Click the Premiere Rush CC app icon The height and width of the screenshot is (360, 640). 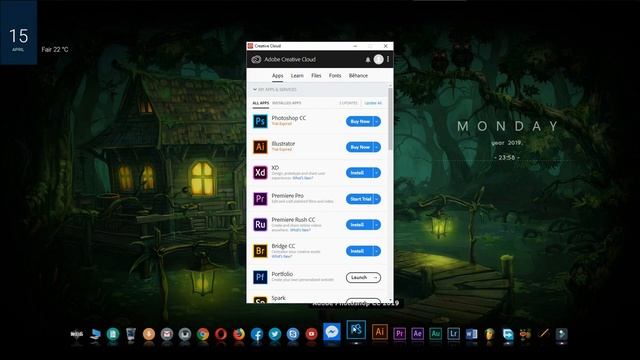click(x=260, y=224)
